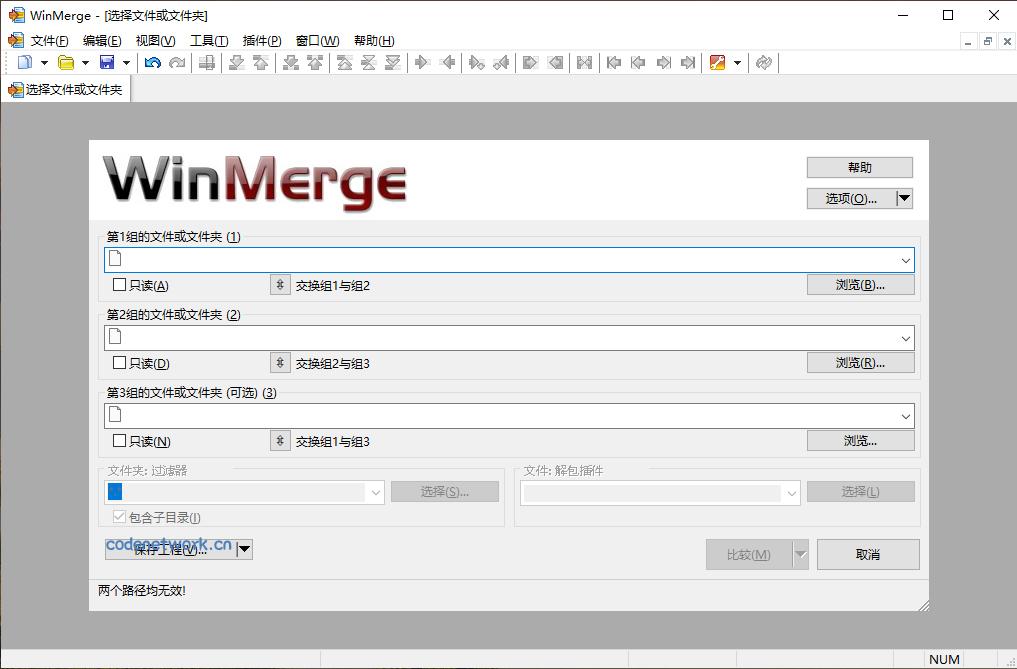Open dropdown arrow beside 选项(O) button
1017x669 pixels.
[905, 199]
